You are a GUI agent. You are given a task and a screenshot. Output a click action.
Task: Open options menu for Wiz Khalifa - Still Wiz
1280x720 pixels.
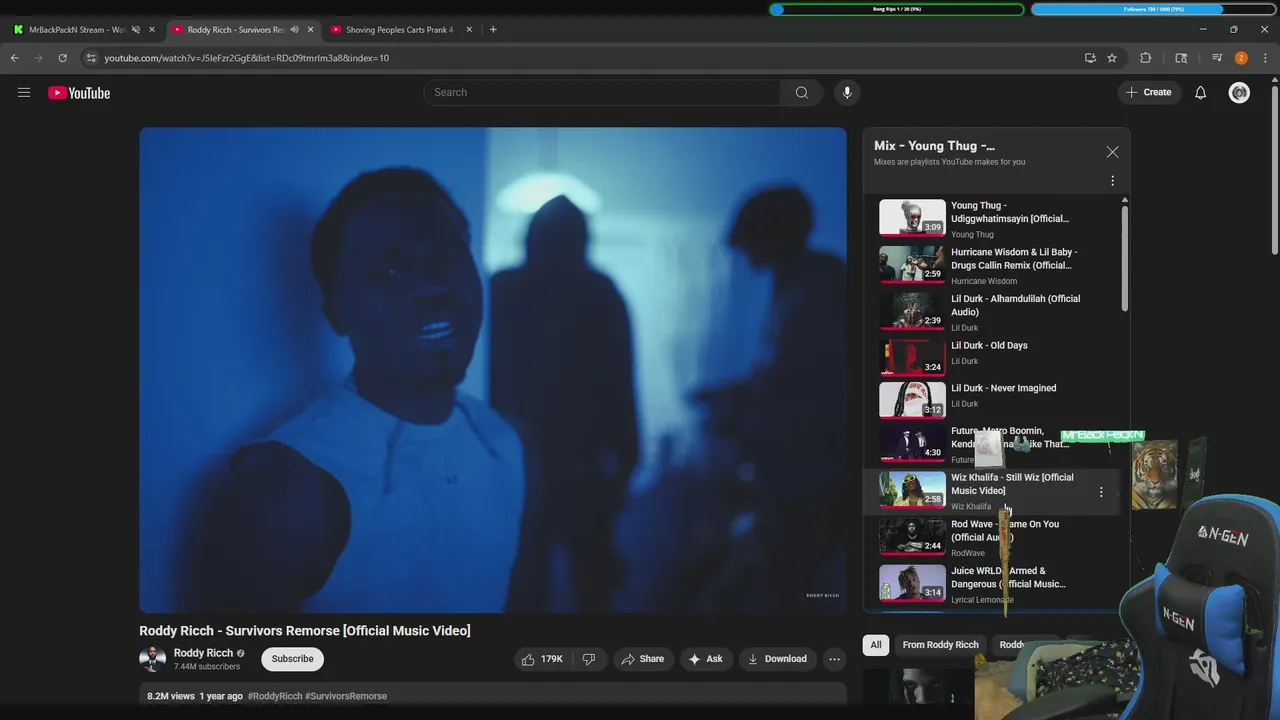click(x=1101, y=492)
